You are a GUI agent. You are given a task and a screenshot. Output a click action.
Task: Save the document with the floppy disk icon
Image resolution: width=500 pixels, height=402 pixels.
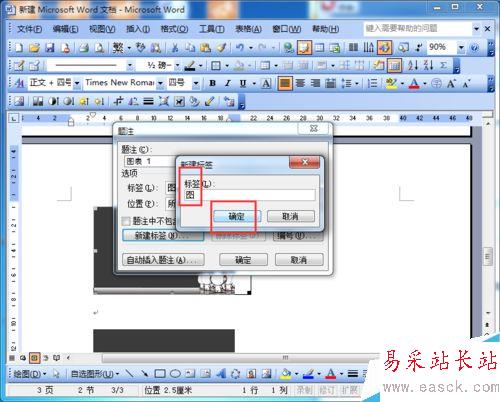tap(50, 48)
